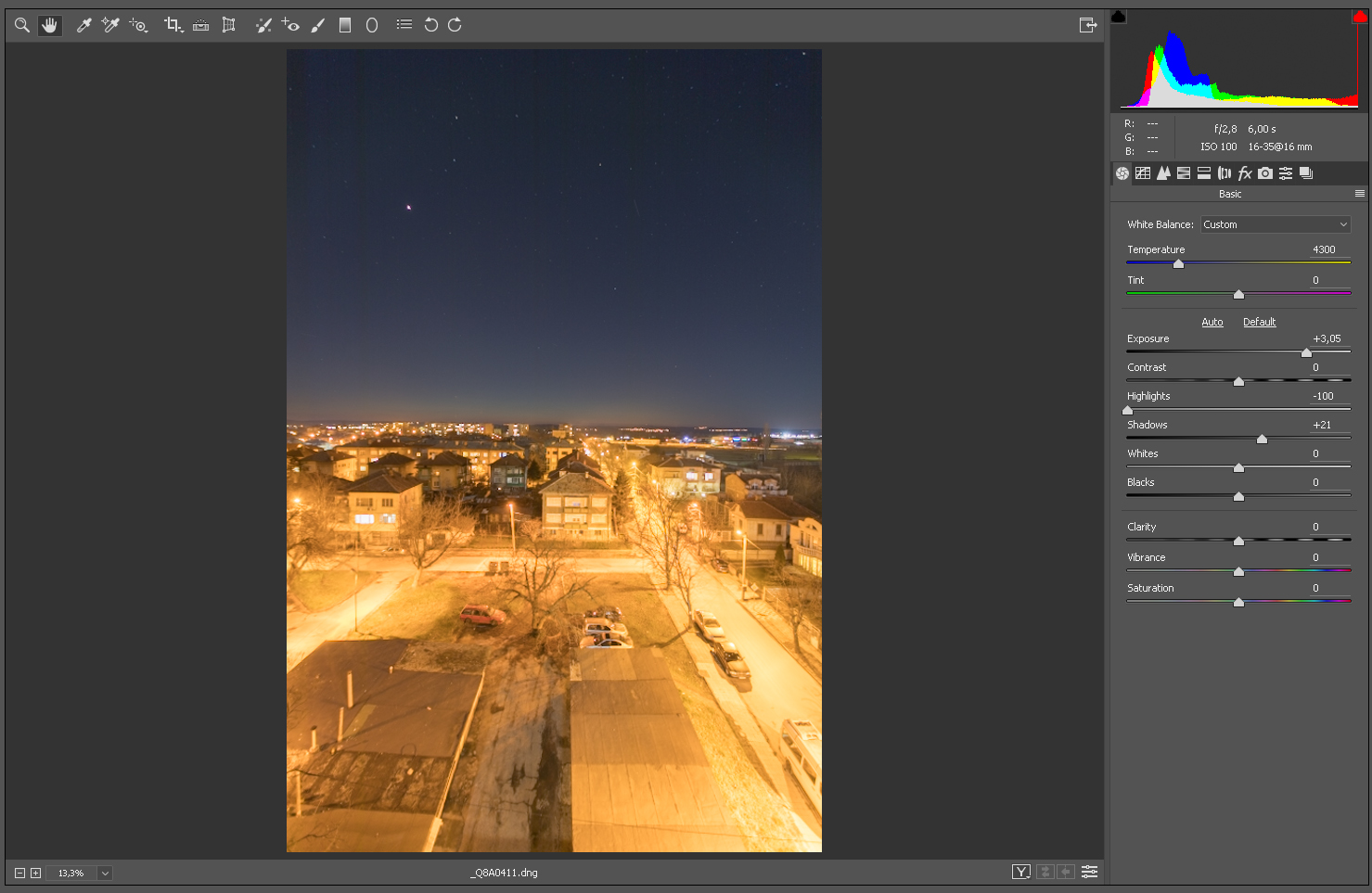
Task: Swap before and after settings
Action: 1045,872
